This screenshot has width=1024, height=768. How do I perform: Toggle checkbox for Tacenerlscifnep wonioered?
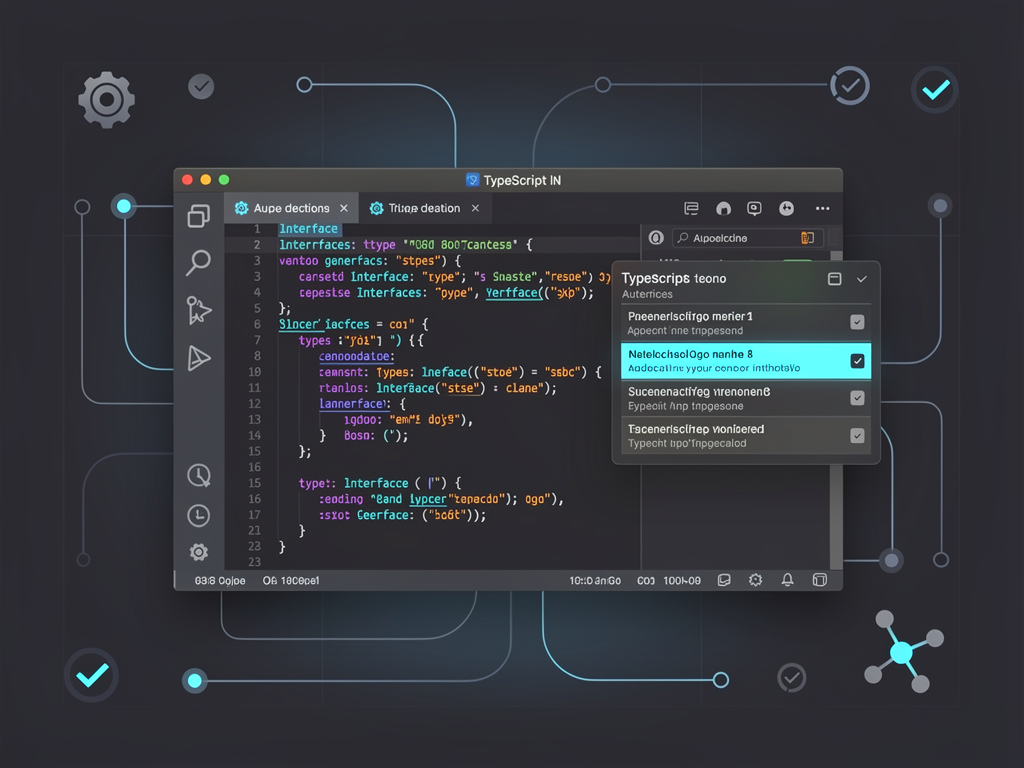click(857, 436)
